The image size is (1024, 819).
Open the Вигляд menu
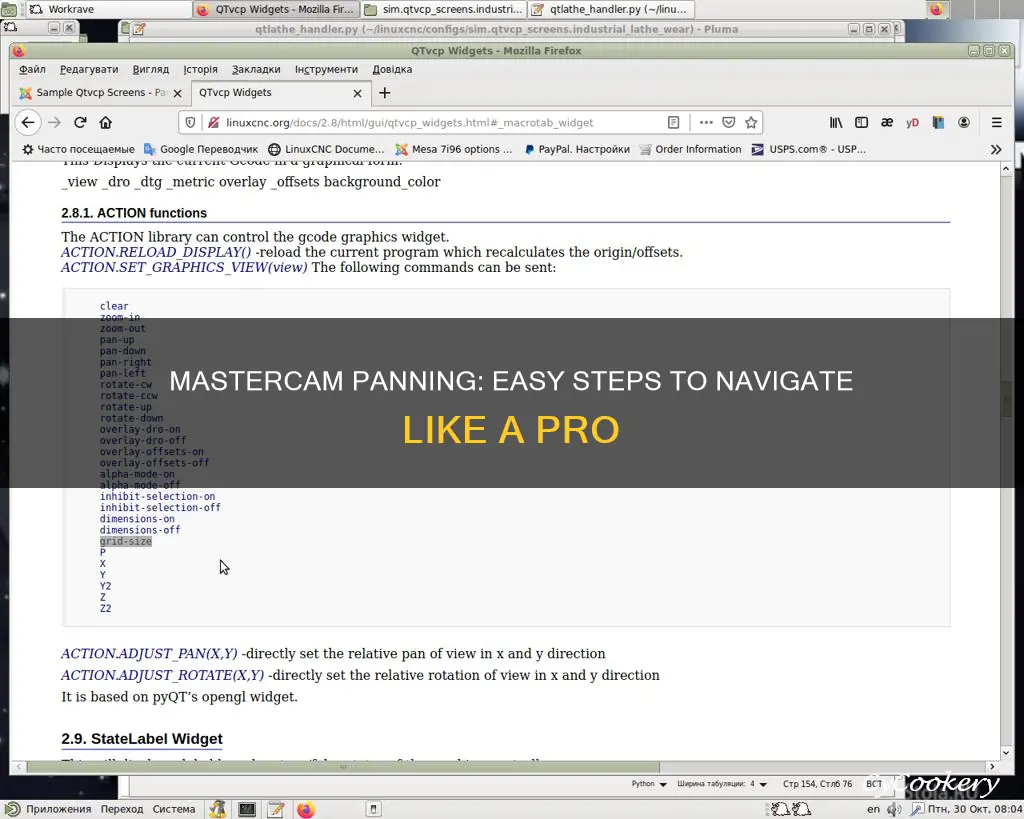pos(151,69)
